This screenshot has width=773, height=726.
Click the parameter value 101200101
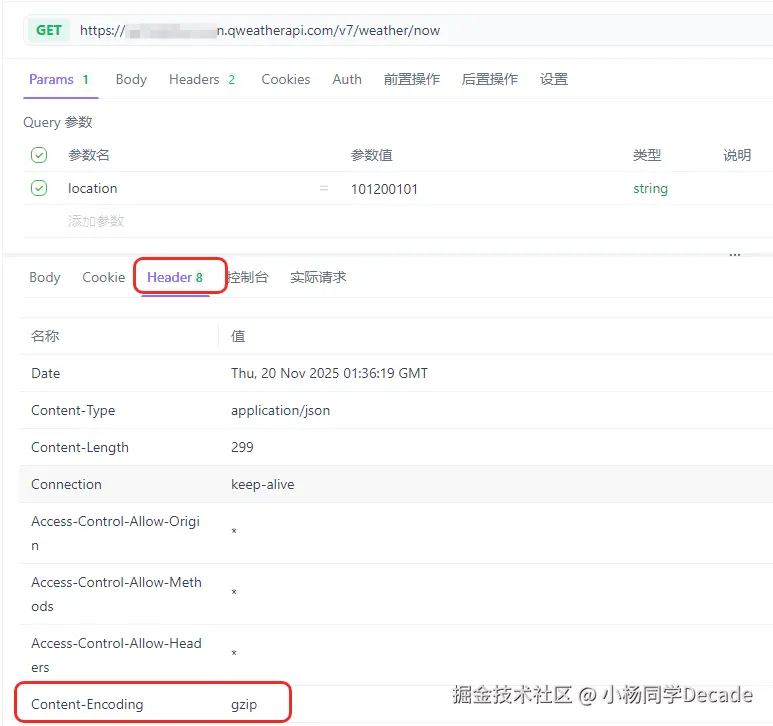384,189
